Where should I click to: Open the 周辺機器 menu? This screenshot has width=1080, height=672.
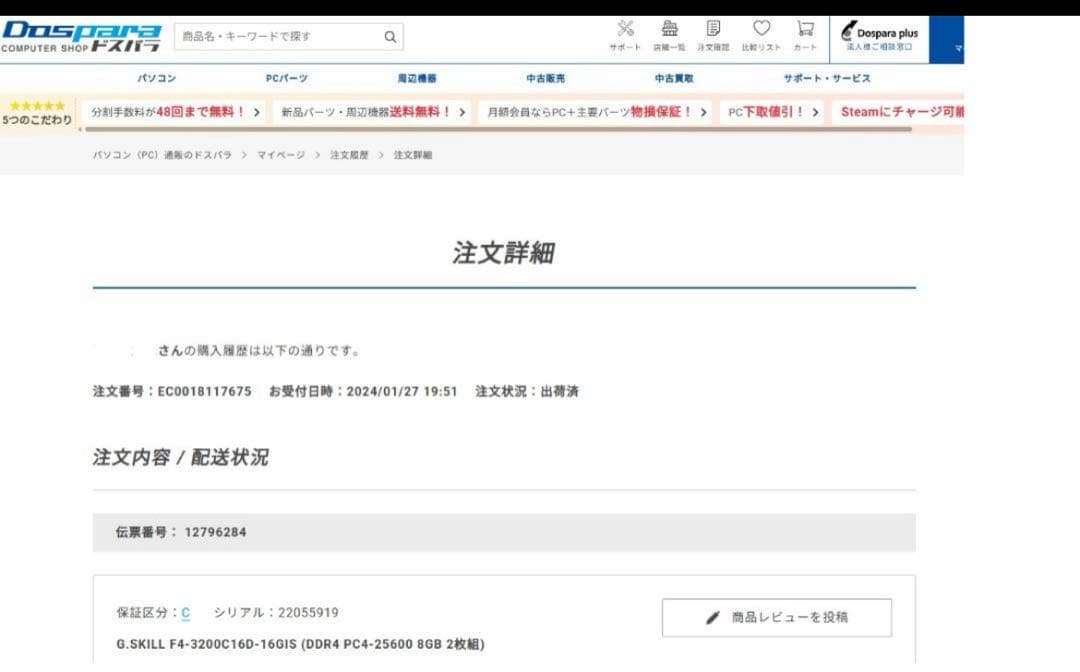point(417,78)
